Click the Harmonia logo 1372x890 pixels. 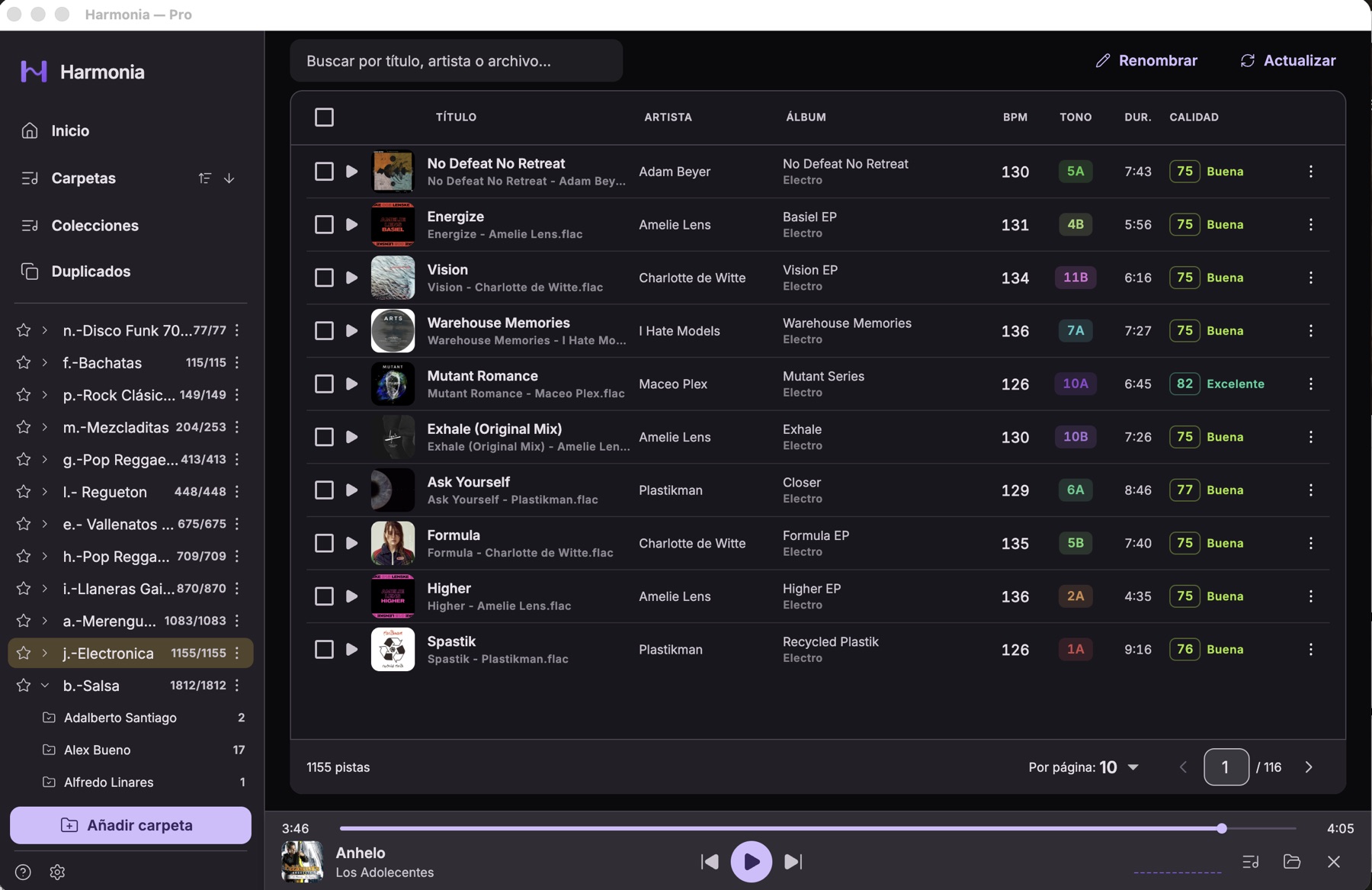pyautogui.click(x=34, y=72)
